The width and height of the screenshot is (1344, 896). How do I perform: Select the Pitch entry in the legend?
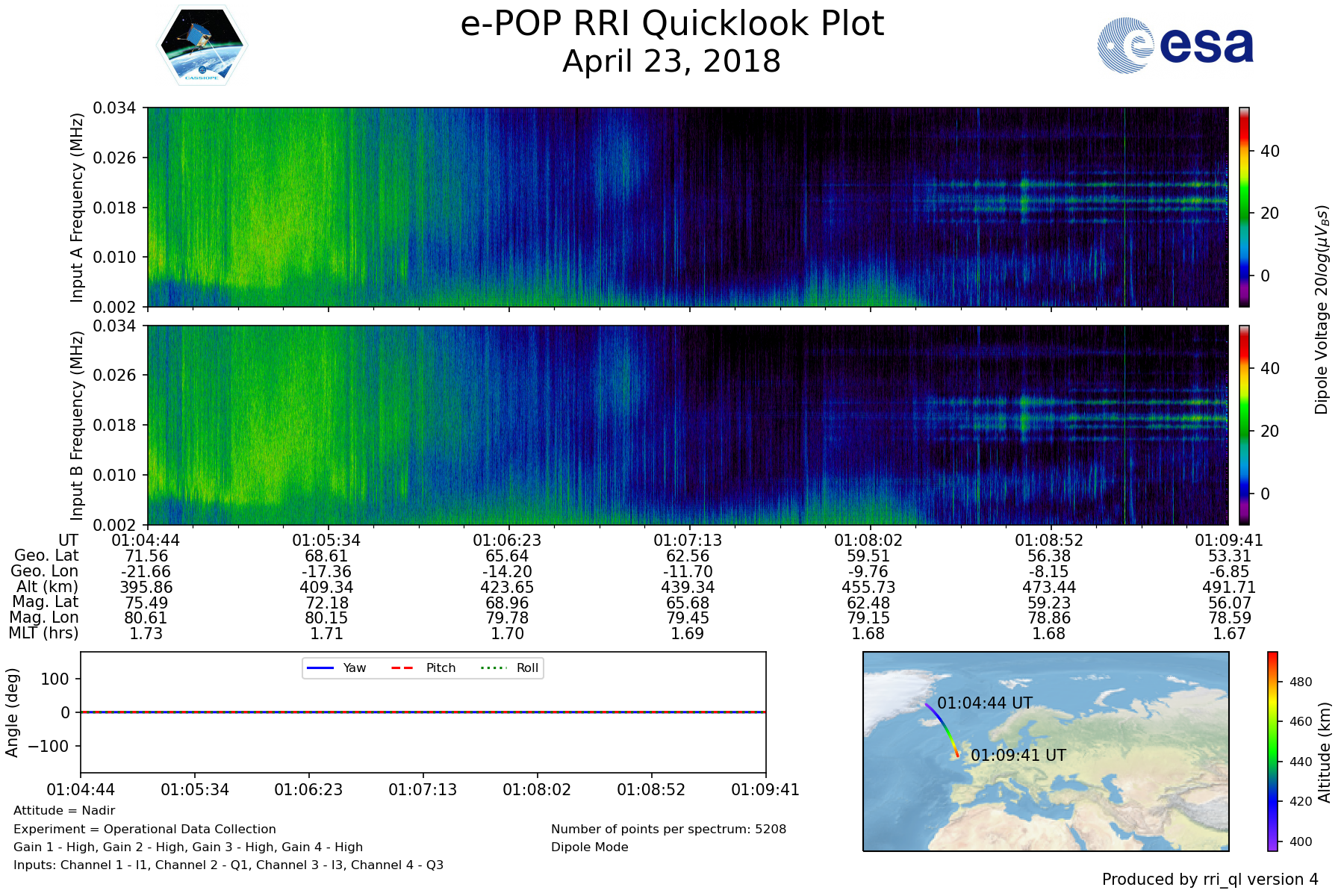tap(423, 668)
